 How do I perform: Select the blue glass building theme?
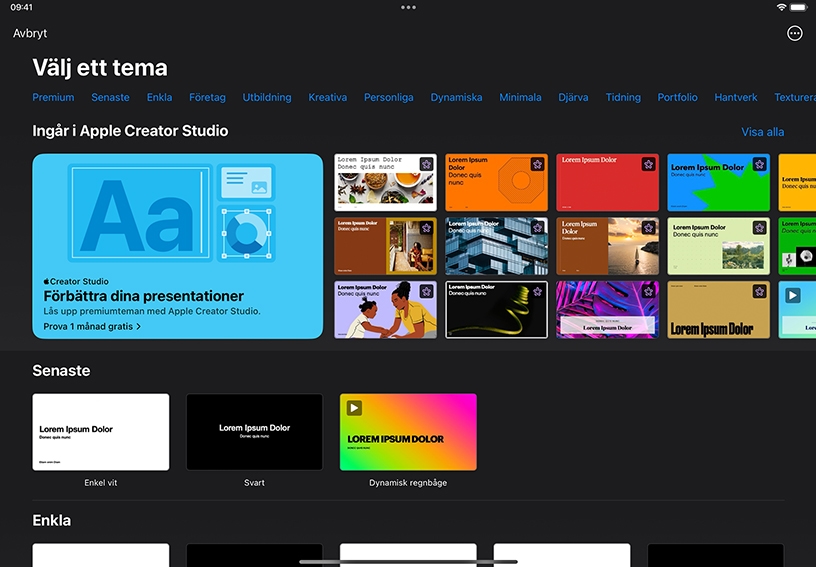(x=496, y=246)
